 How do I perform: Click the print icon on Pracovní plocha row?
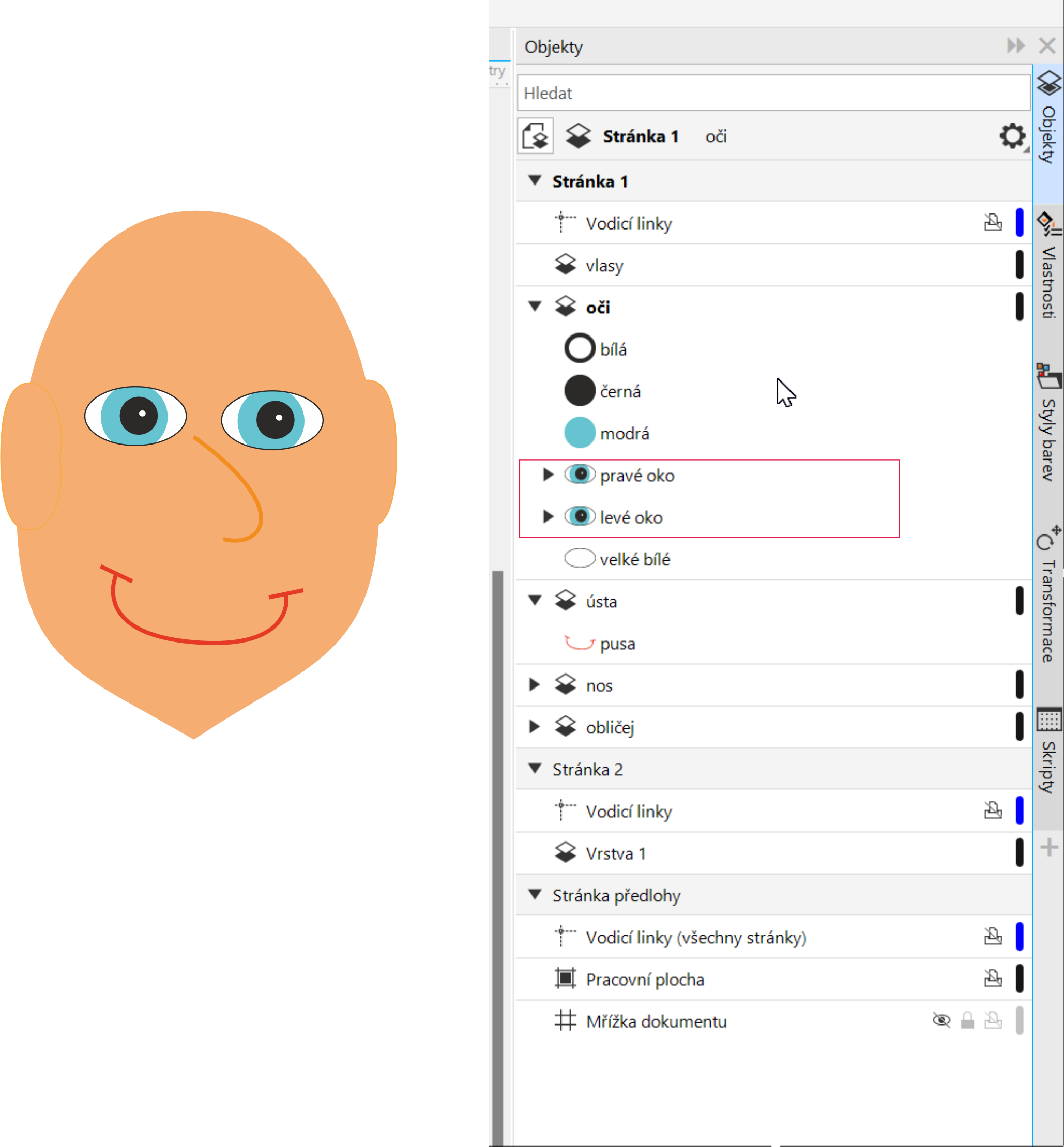click(993, 978)
